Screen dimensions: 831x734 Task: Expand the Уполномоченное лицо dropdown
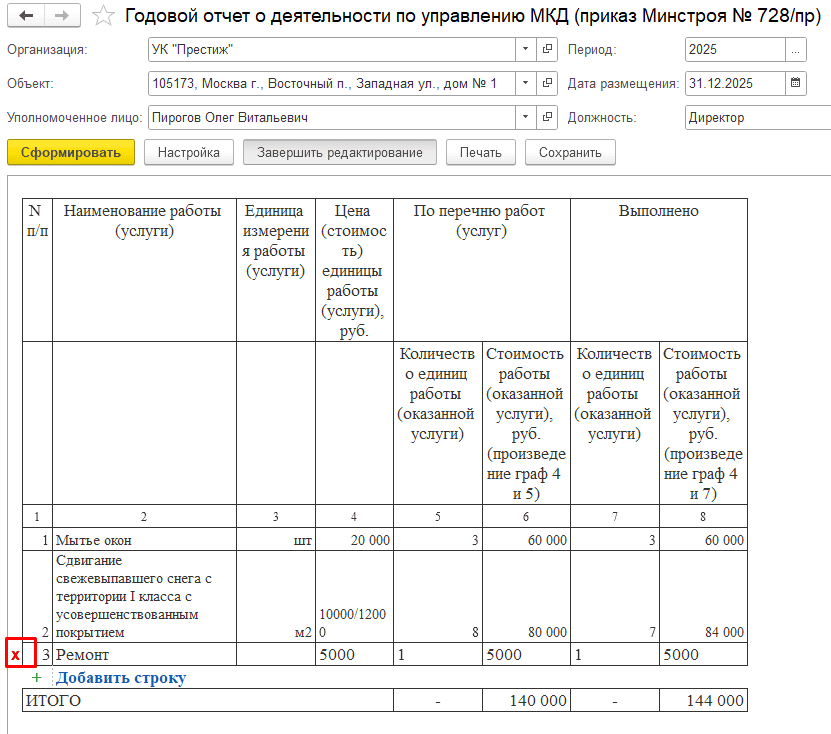point(527,118)
